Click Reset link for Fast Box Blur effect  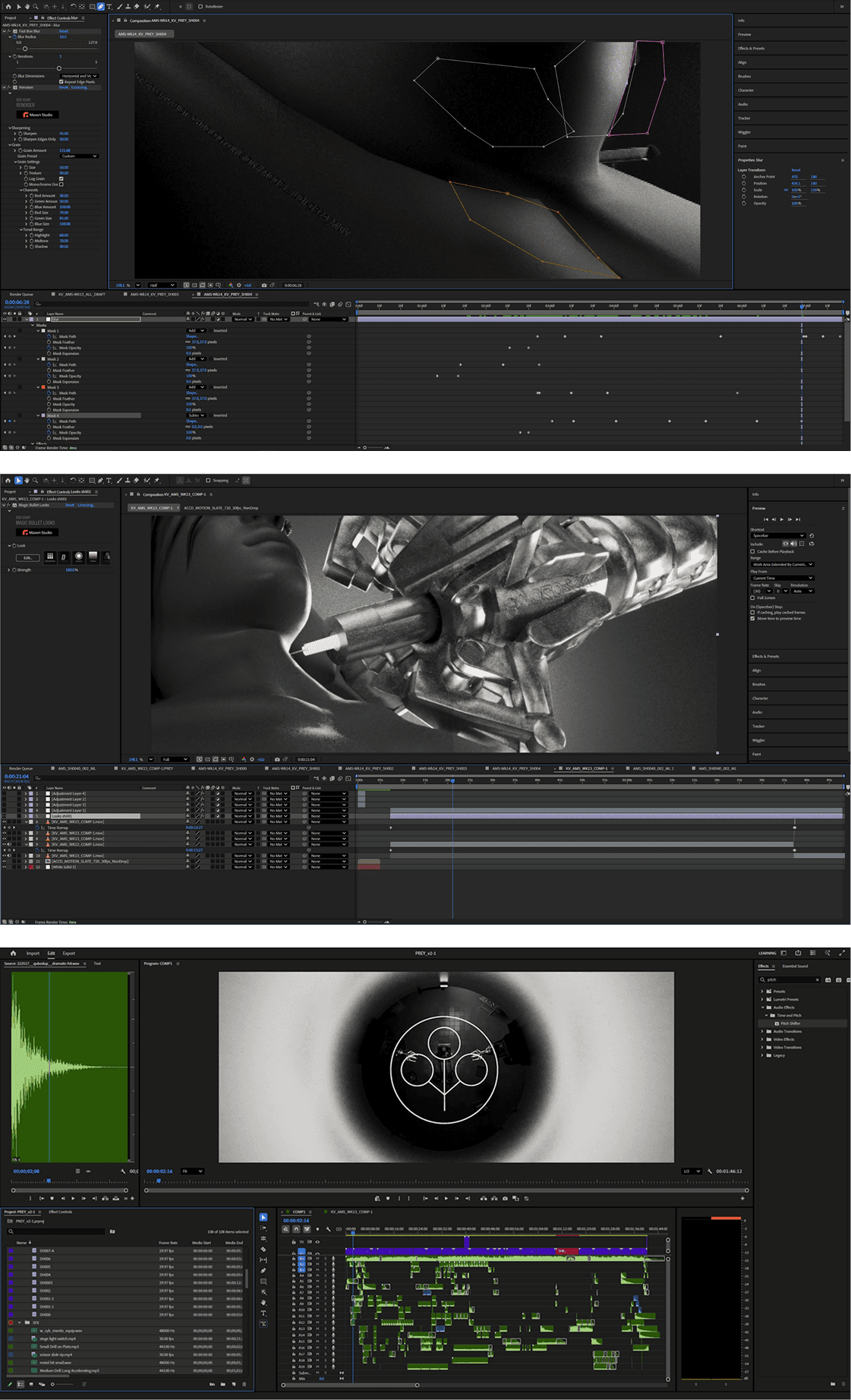[64, 31]
